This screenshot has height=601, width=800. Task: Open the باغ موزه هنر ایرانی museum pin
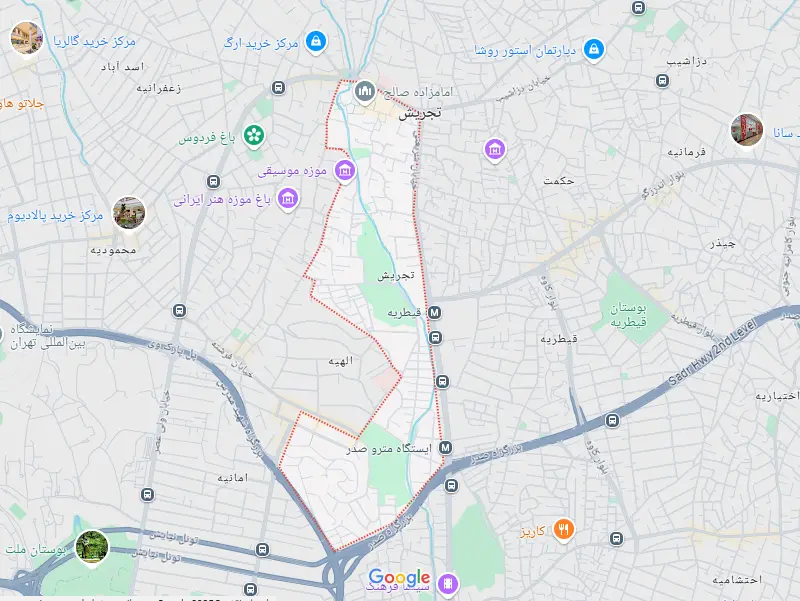[288, 198]
